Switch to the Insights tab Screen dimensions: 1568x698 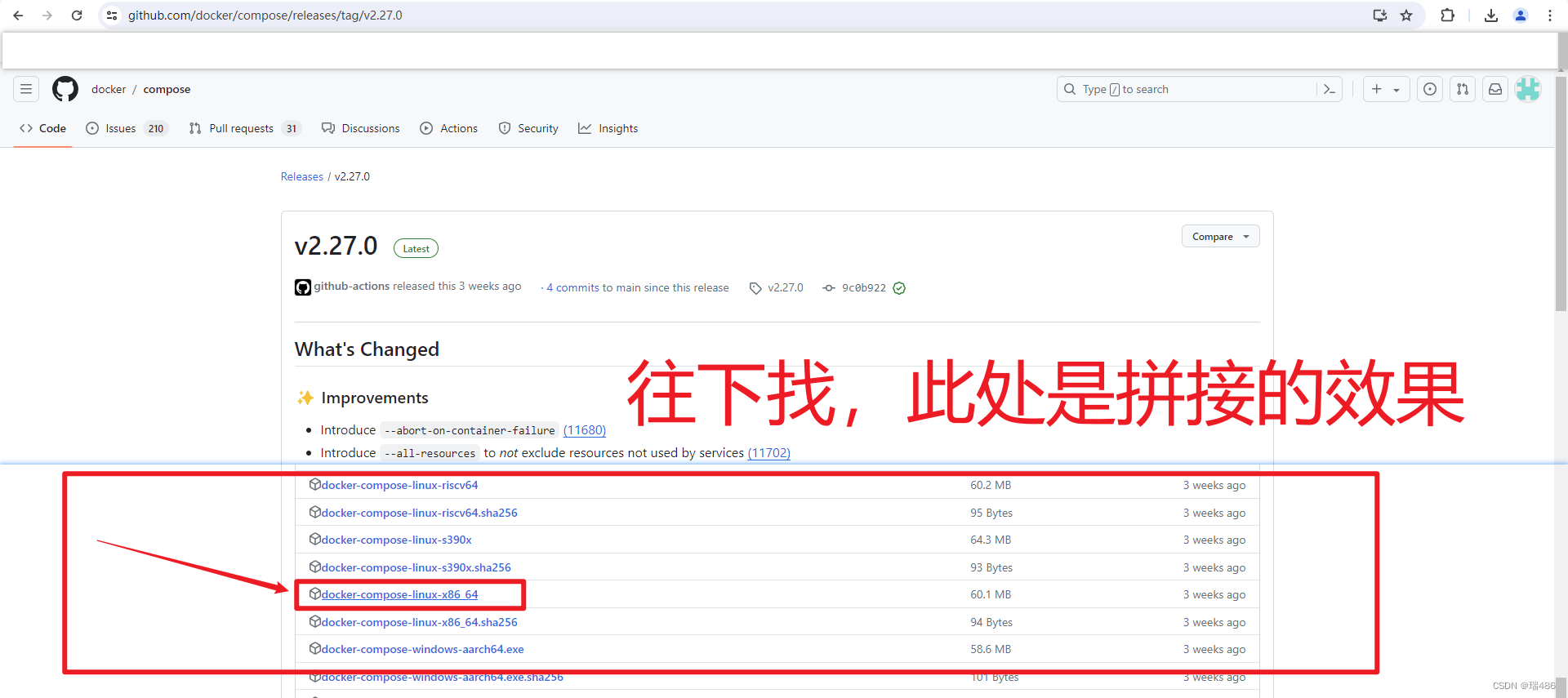608,128
